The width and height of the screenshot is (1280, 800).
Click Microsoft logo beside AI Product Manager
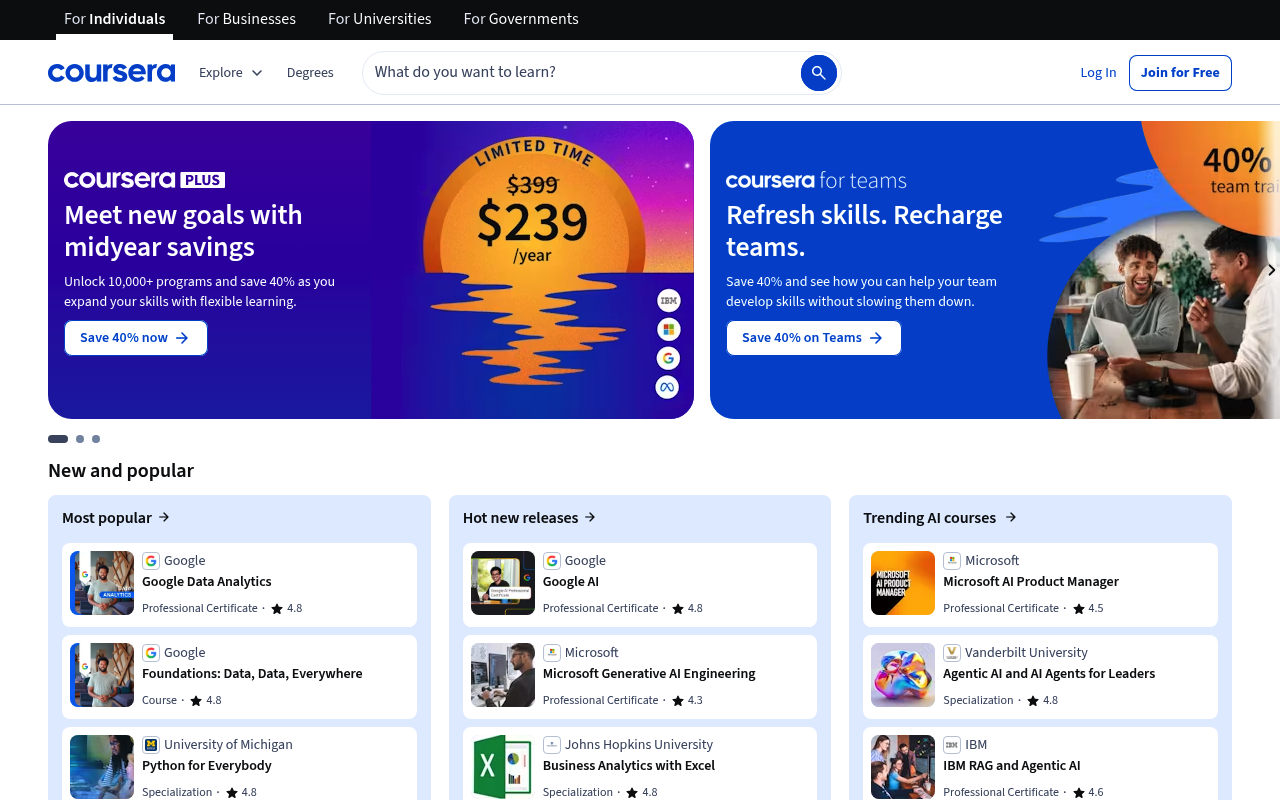click(x=952, y=561)
